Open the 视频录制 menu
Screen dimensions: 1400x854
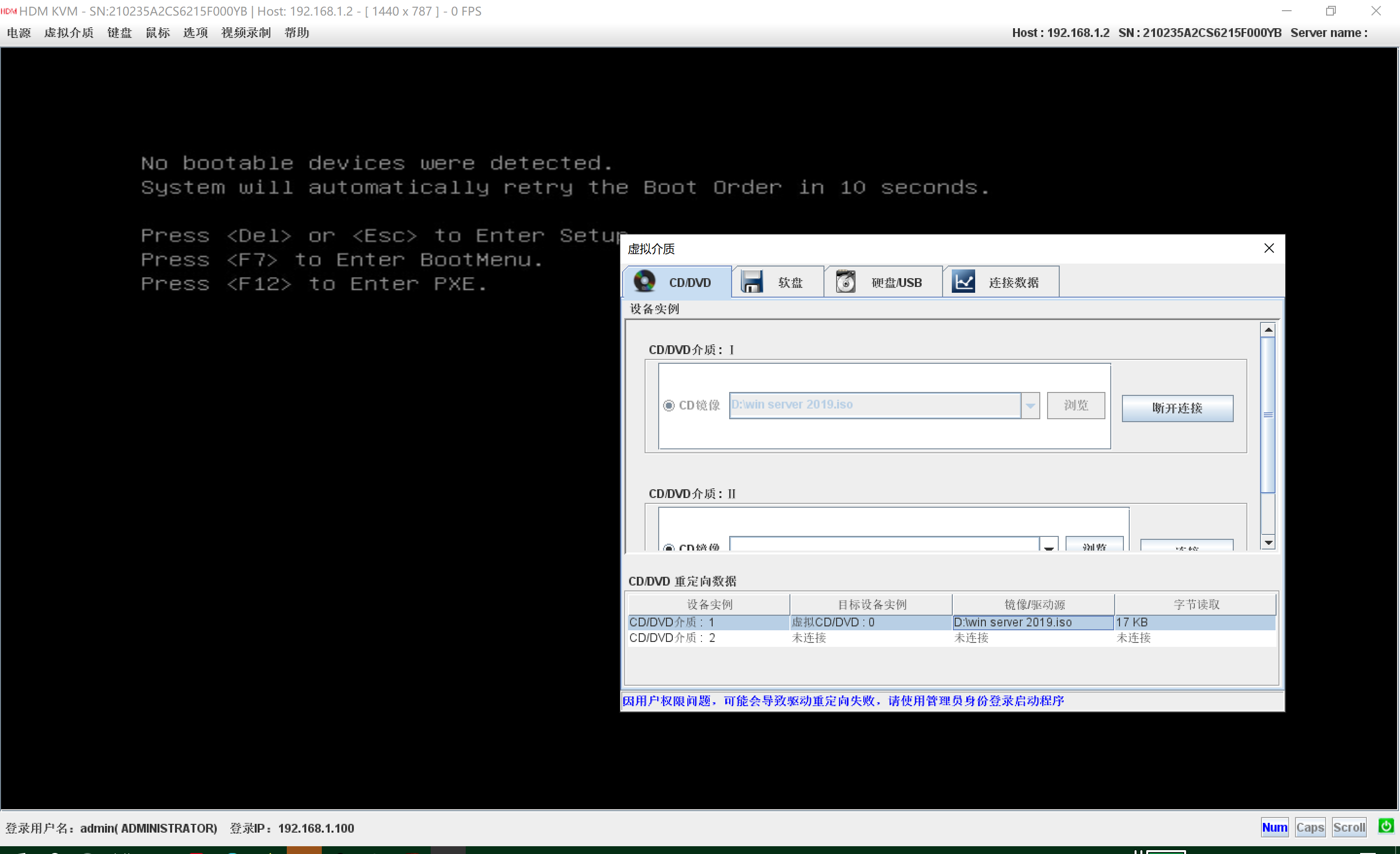point(245,33)
